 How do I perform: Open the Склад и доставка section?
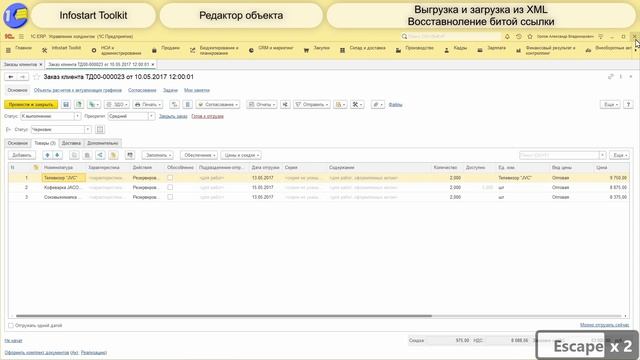click(363, 50)
